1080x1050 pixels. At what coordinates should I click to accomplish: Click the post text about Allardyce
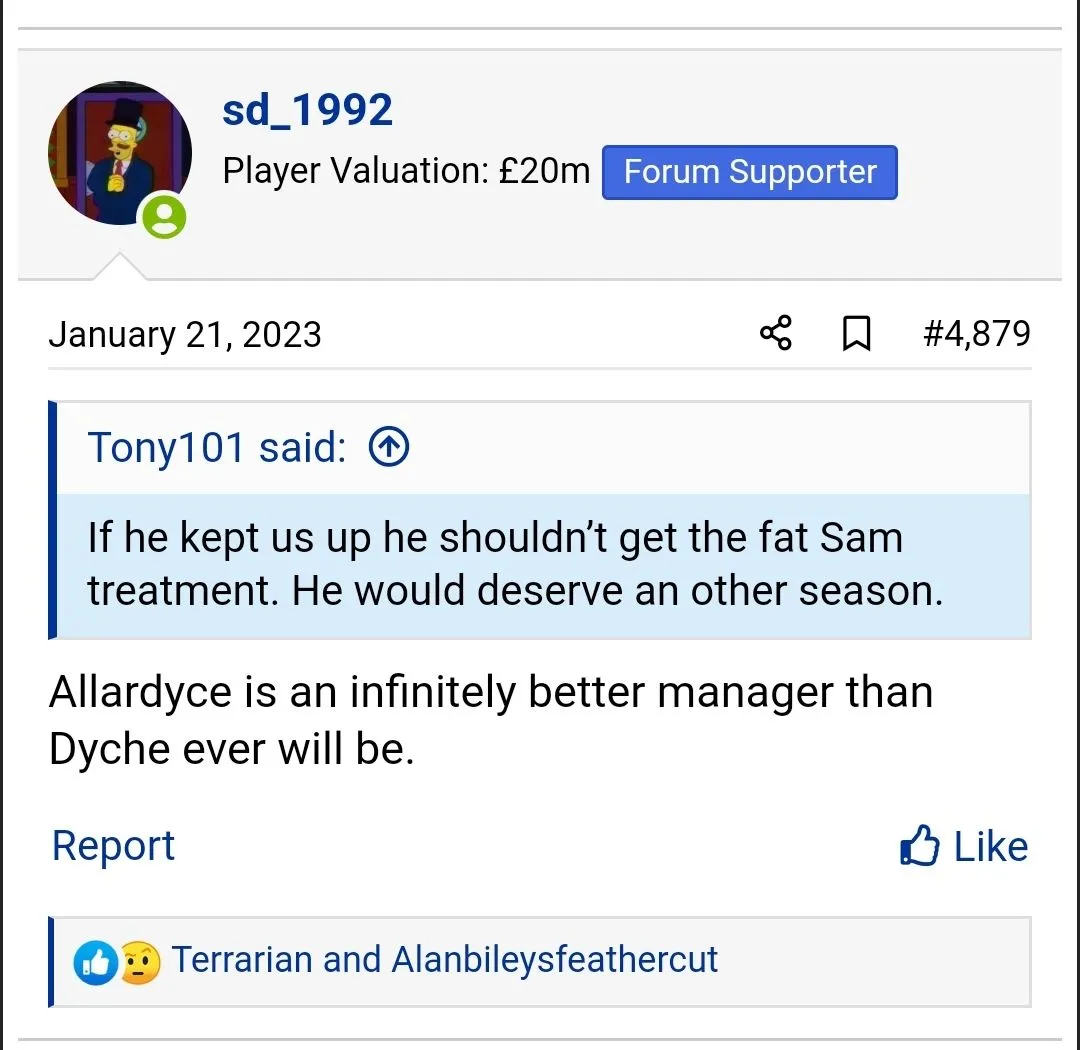[490, 720]
